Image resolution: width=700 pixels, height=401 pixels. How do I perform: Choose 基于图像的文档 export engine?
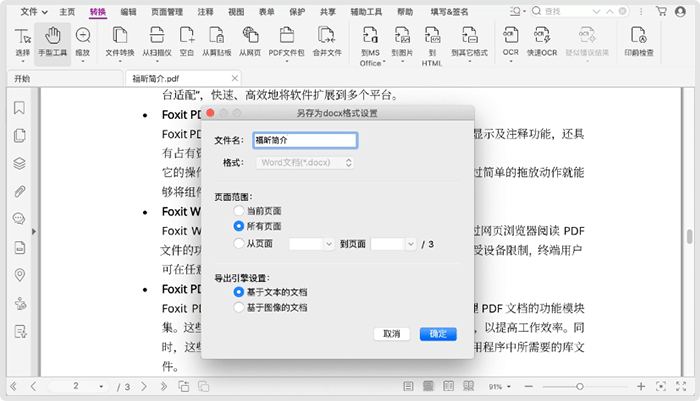tap(238, 307)
